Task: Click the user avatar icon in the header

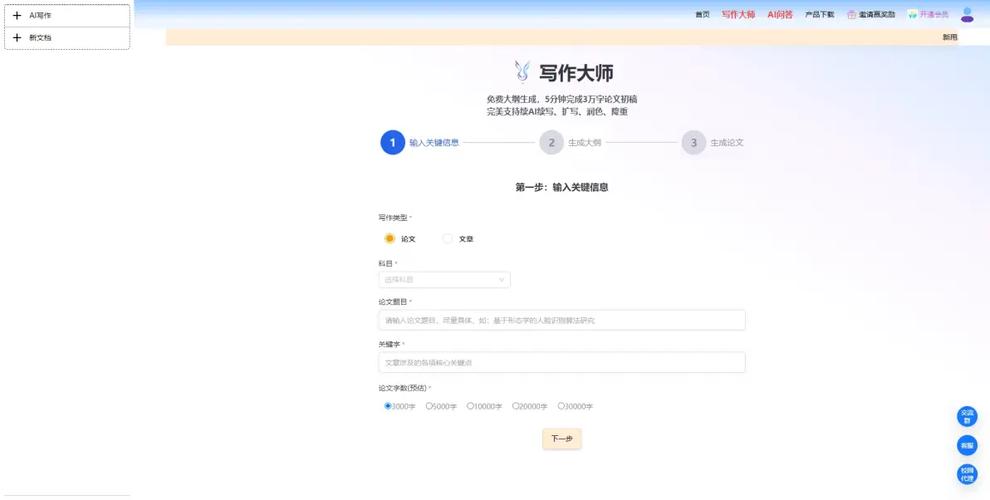Action: click(967, 15)
